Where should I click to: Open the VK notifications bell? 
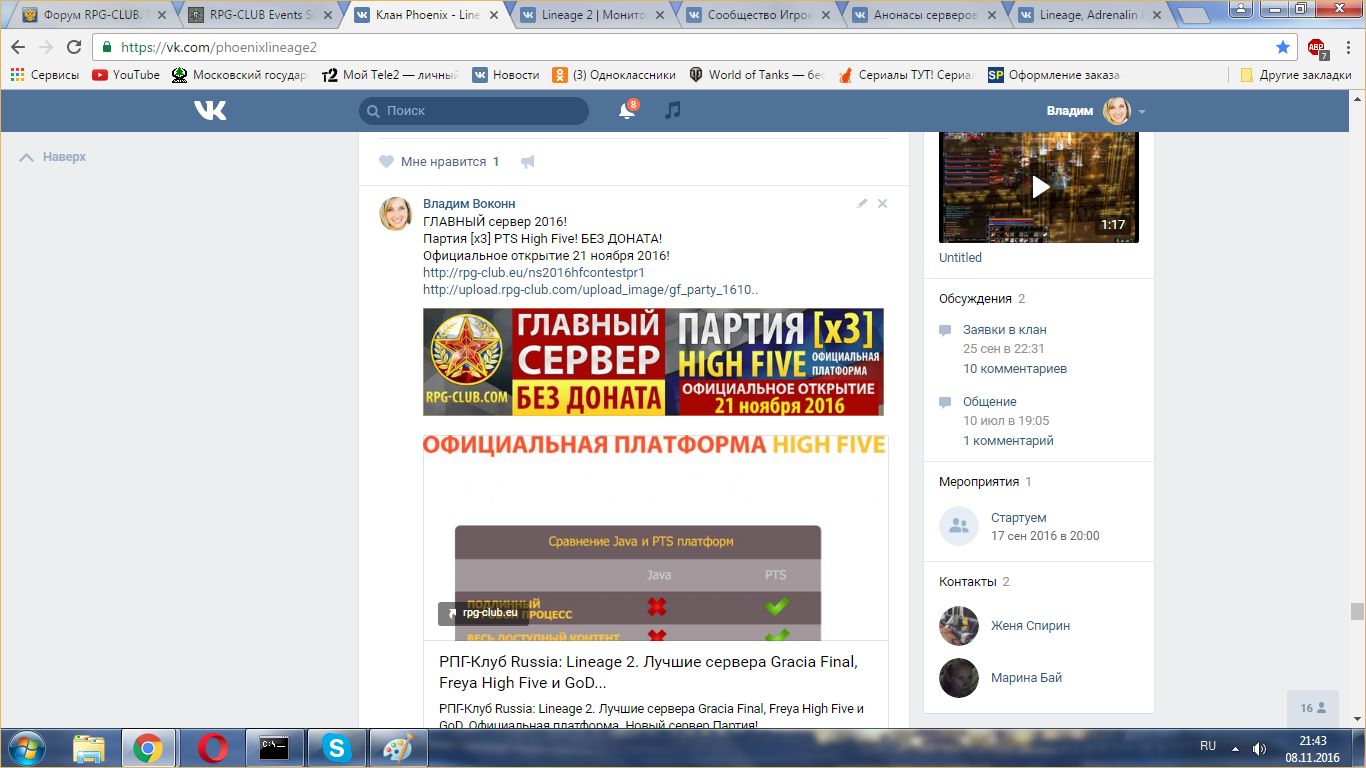[x=628, y=110]
